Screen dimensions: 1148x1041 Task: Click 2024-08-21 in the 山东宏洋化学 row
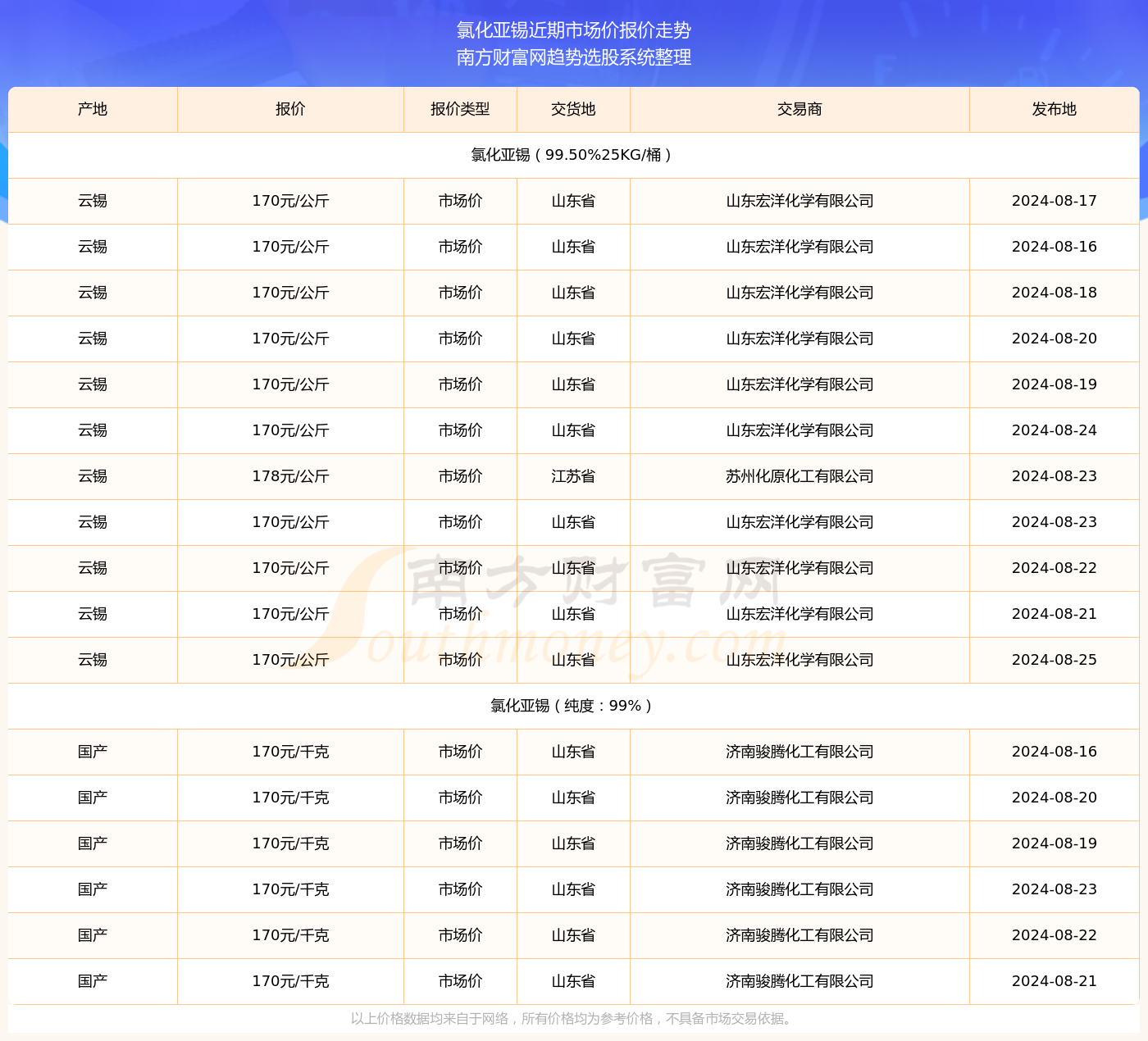[x=1055, y=614]
